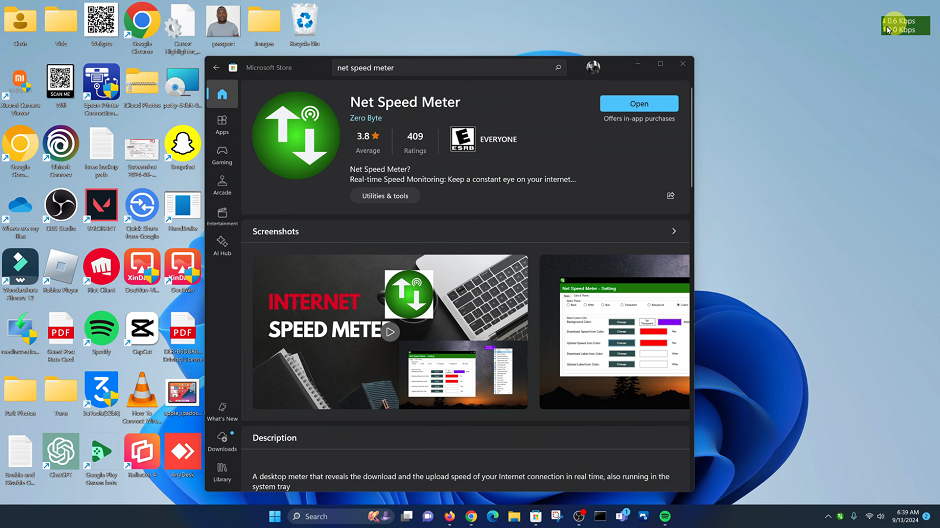Open the Gaming section in Store sidebar
940x528 pixels.
tap(222, 155)
